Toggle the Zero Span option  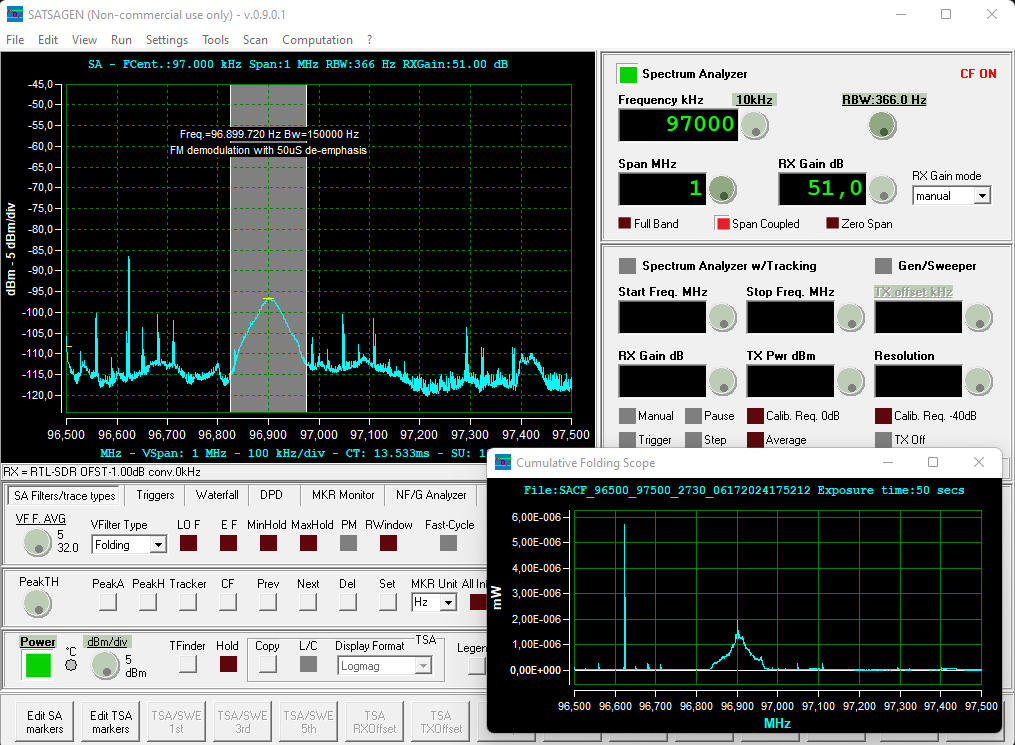[832, 223]
